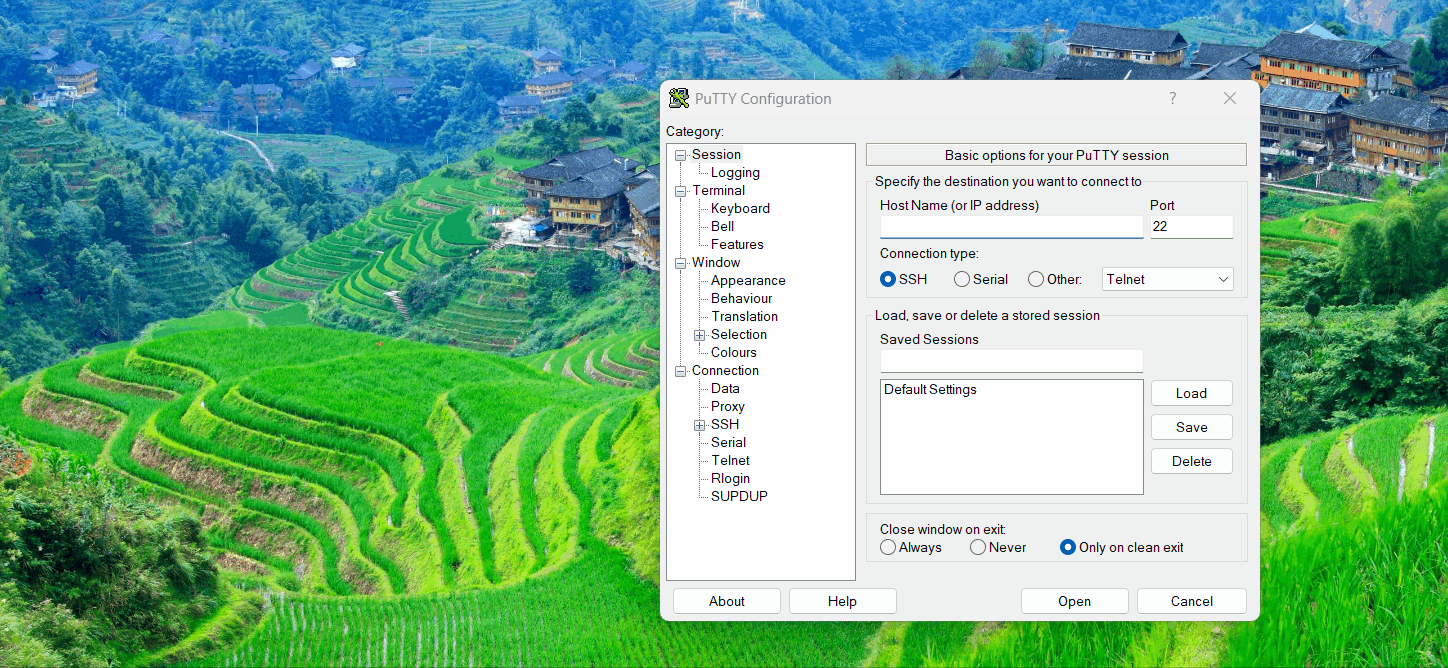Expand the SSH tree node

click(x=700, y=425)
